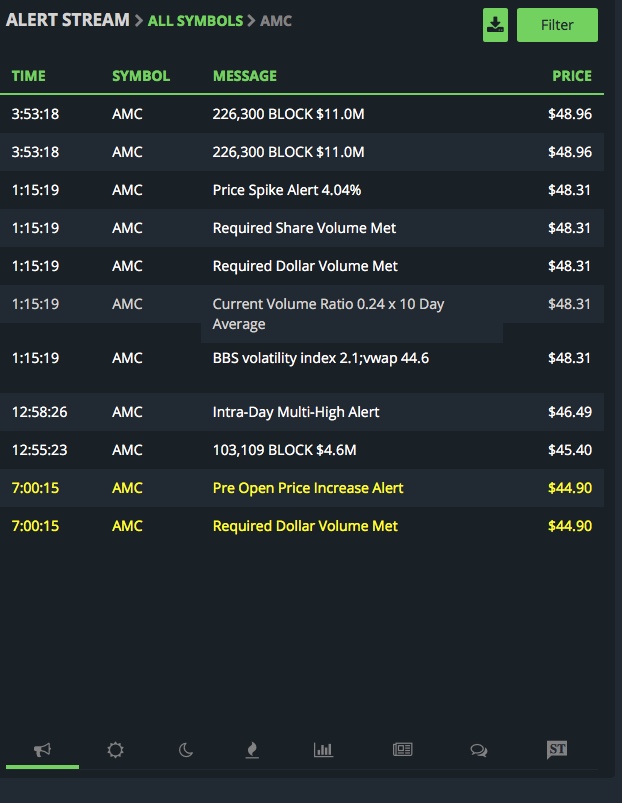This screenshot has width=623, height=803.
Task: Sort by TIME column header
Action: point(29,76)
